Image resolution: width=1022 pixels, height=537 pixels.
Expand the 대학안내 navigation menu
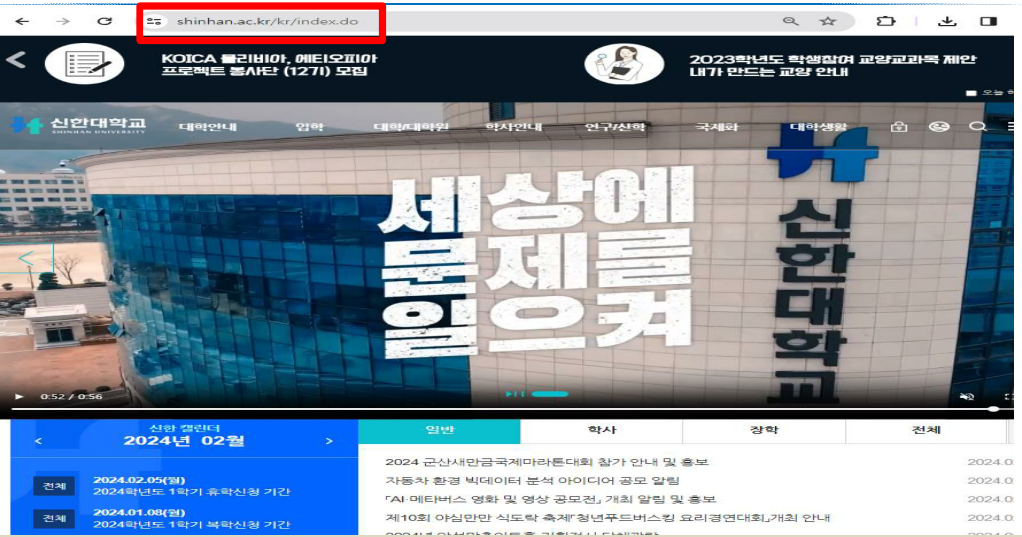pyautogui.click(x=207, y=127)
